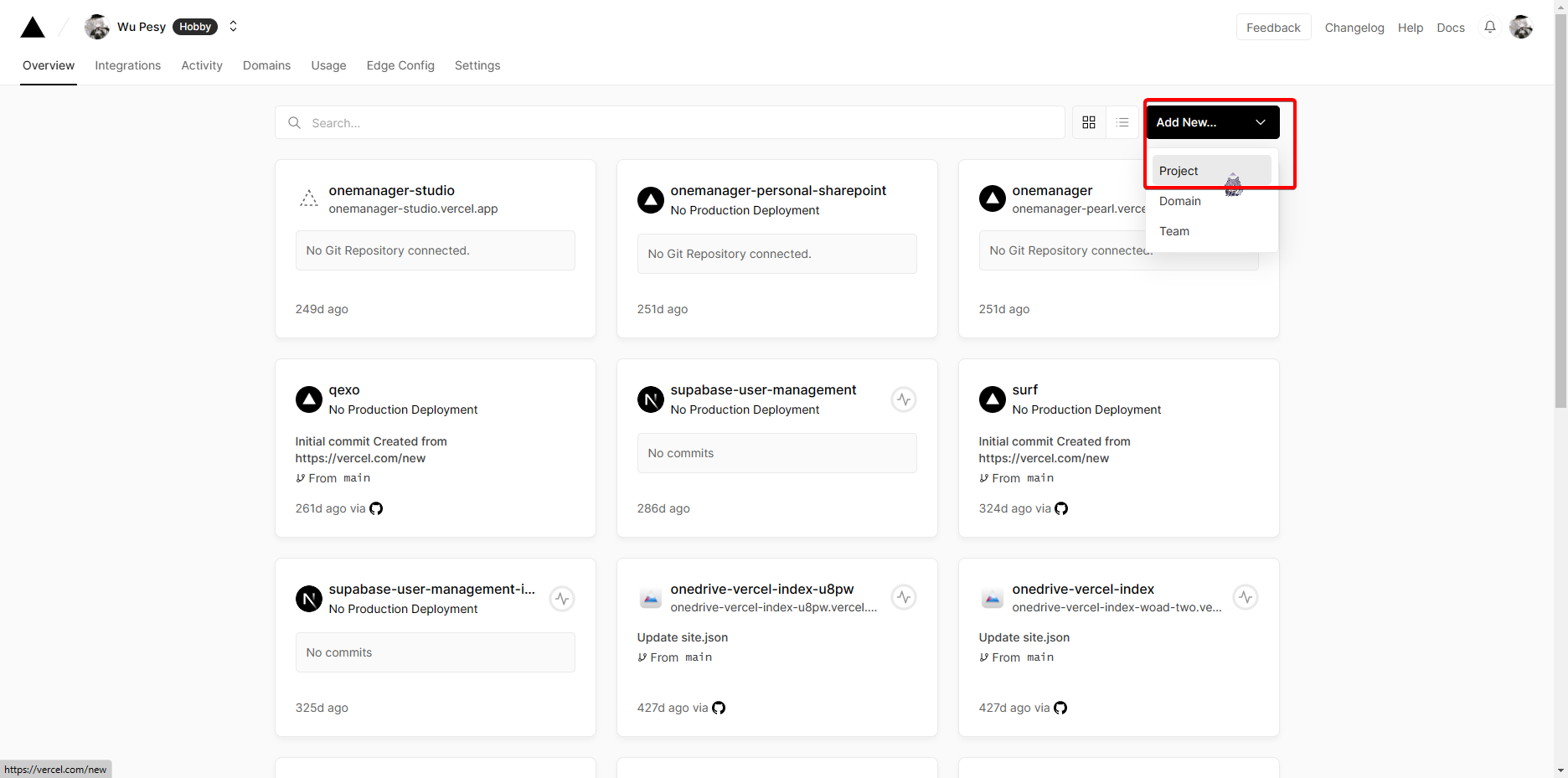Click the Vercel triangle logo
Viewport: 1568px width, 778px height.
[33, 28]
